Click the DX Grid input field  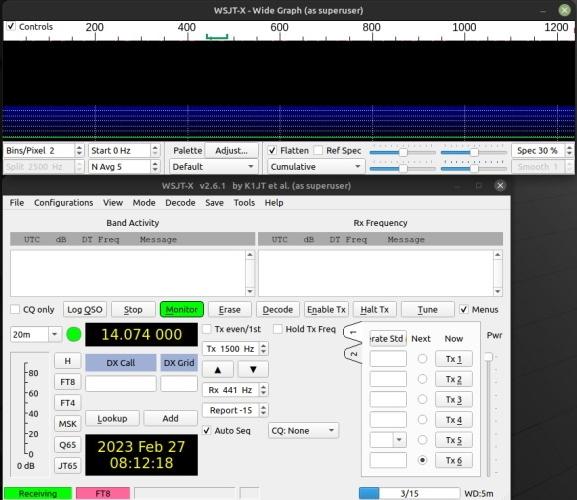(x=179, y=384)
